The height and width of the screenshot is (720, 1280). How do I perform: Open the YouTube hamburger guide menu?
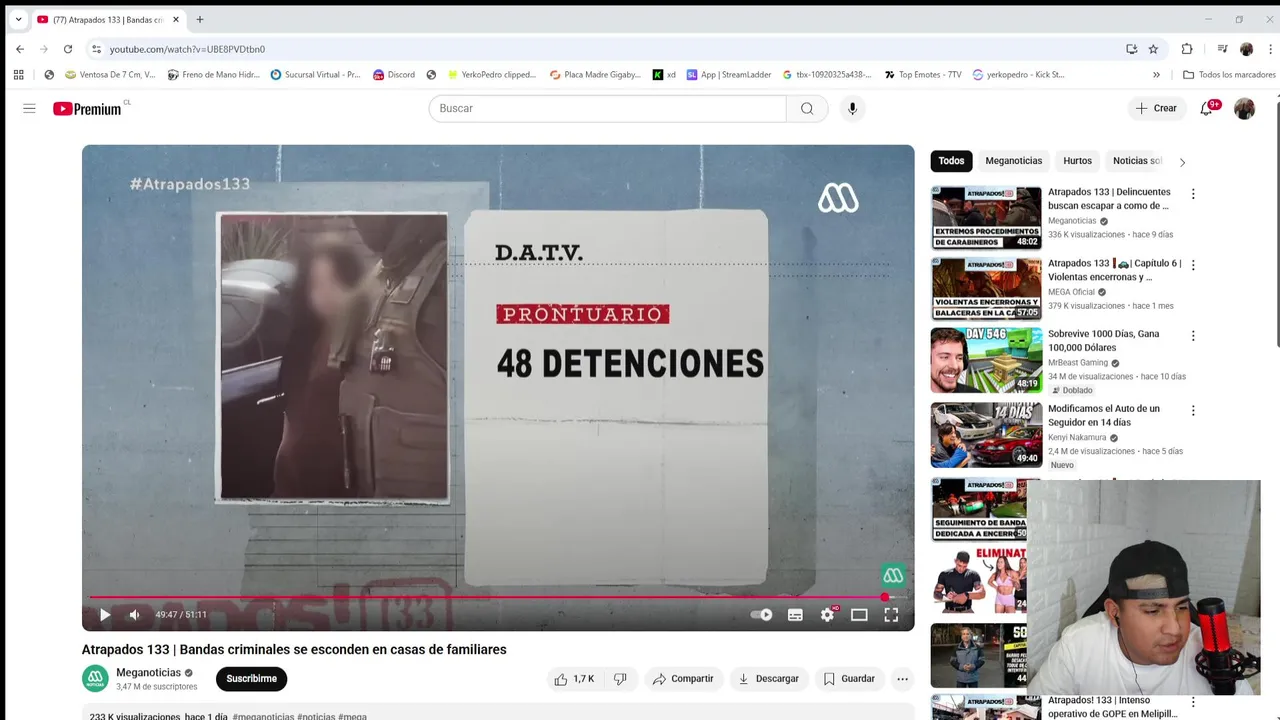pyautogui.click(x=29, y=108)
